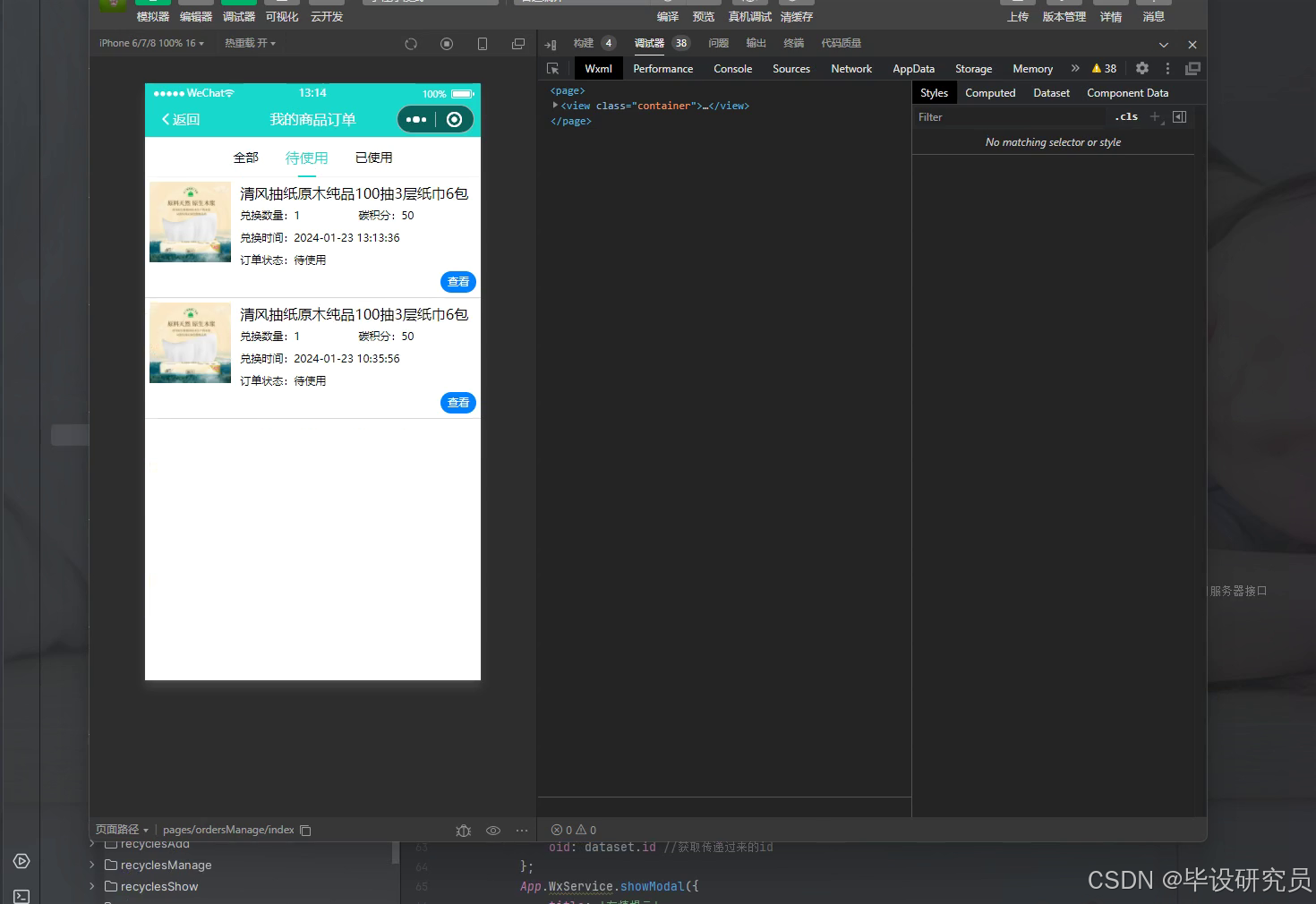
Task: Click 查看 for the 10:35:56 order
Action: pos(458,403)
